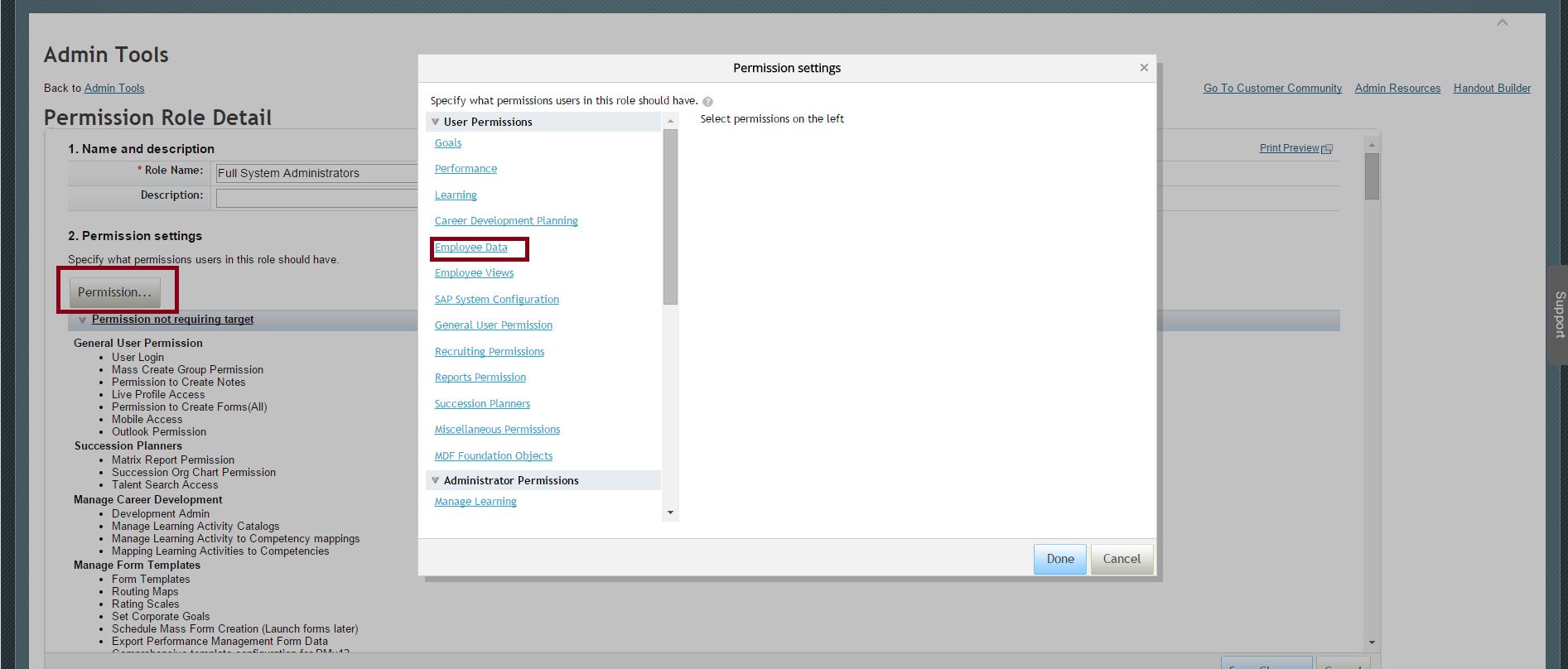Open the Performance permissions
The width and height of the screenshot is (1568, 669).
point(466,169)
